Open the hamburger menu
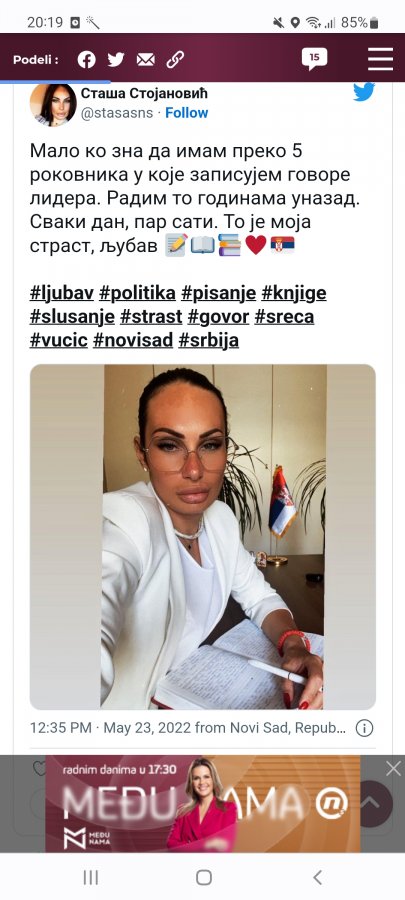This screenshot has height=900, width=405. [380, 59]
